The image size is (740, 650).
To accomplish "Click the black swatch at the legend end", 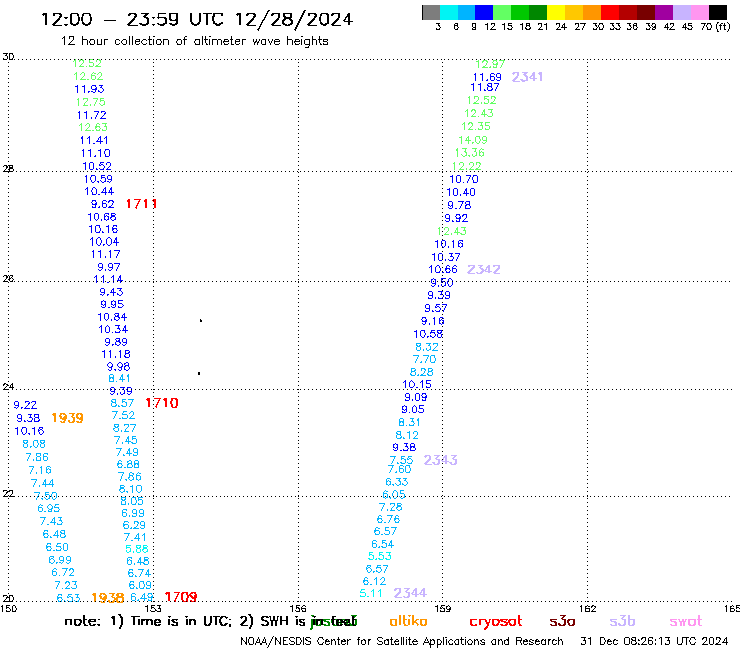I will 717,12.
